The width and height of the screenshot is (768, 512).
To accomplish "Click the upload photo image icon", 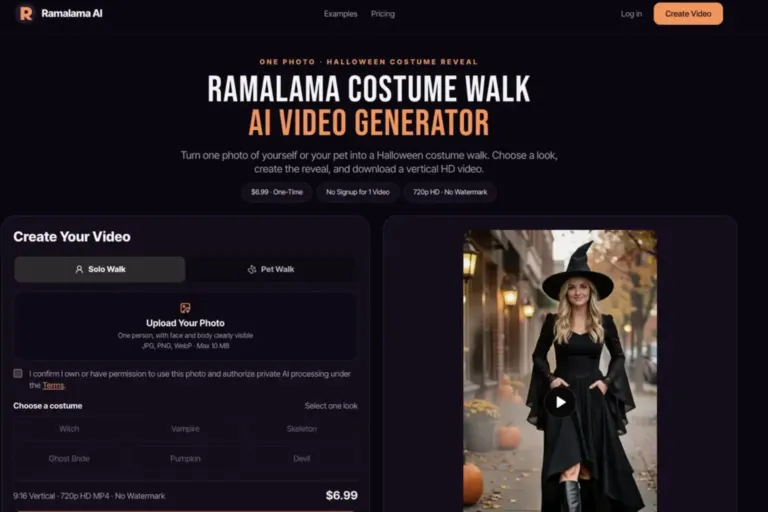I will (x=185, y=308).
